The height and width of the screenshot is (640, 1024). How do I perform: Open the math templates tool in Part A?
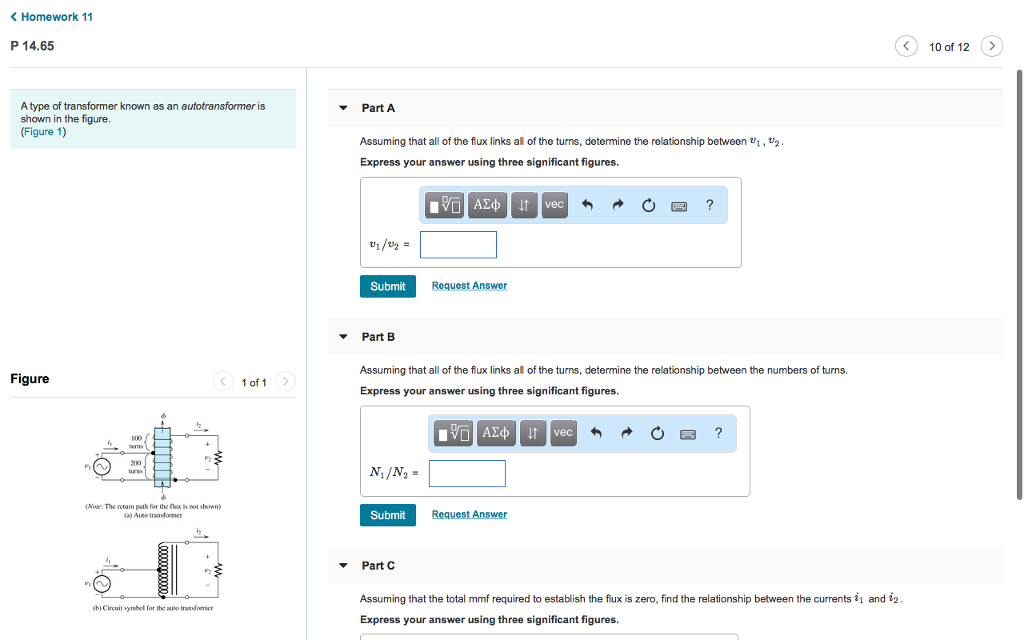coord(446,205)
